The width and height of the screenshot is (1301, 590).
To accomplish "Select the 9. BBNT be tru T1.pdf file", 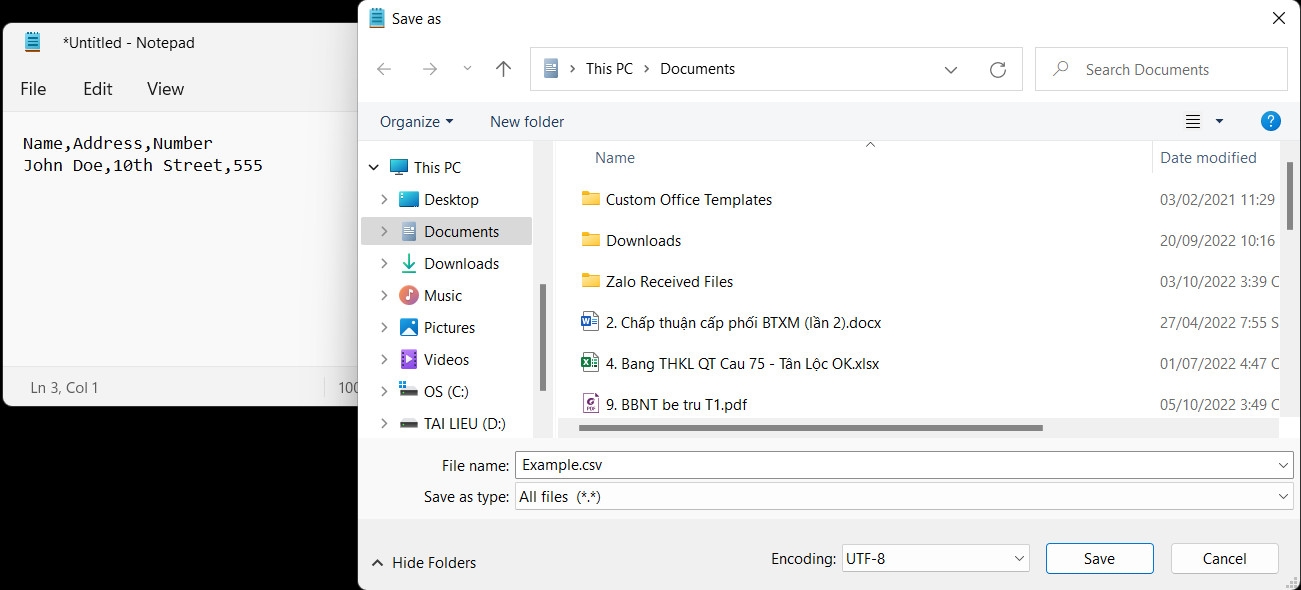I will point(676,404).
